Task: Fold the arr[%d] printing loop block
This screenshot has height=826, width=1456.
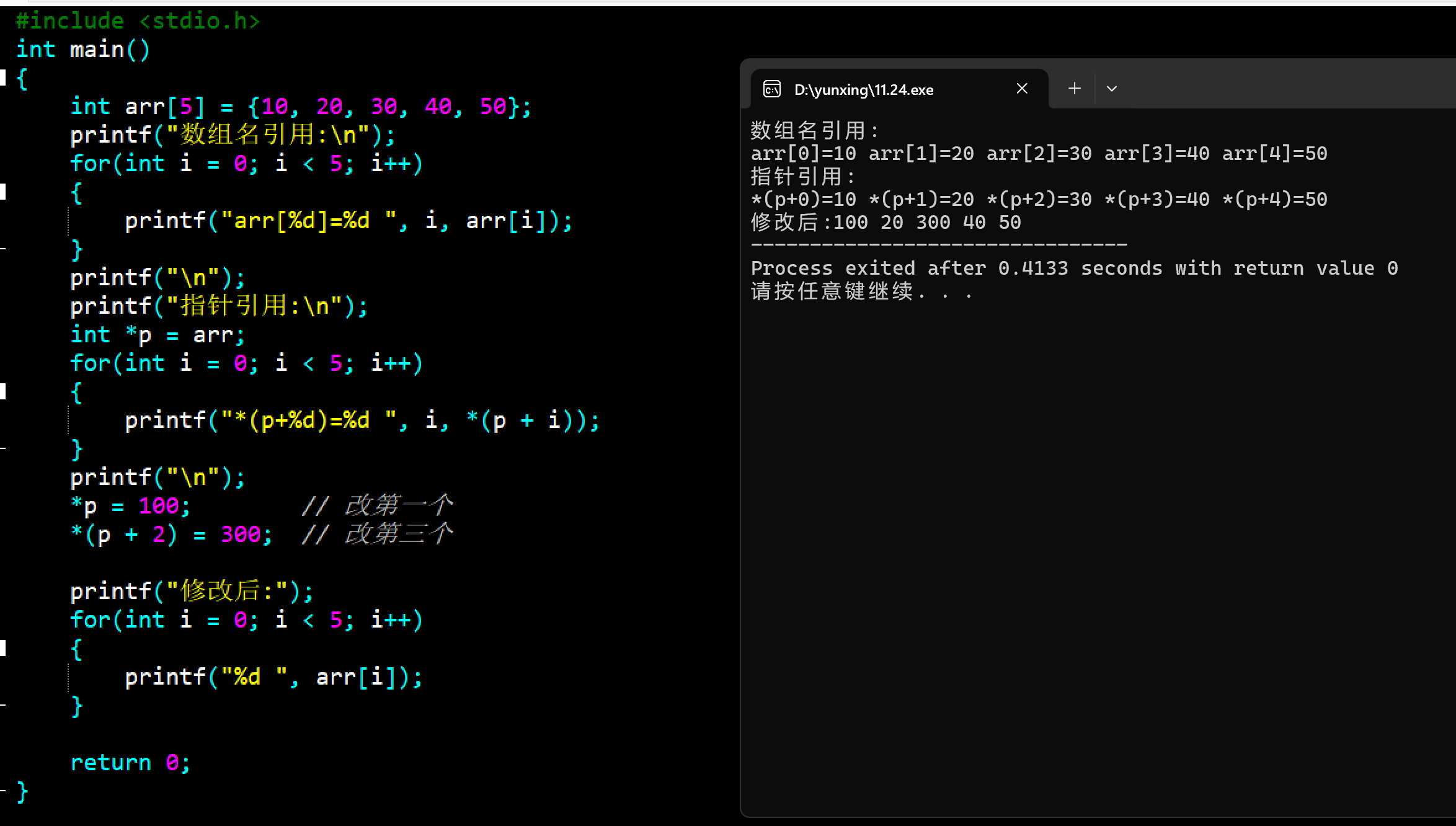Action: pos(3,192)
